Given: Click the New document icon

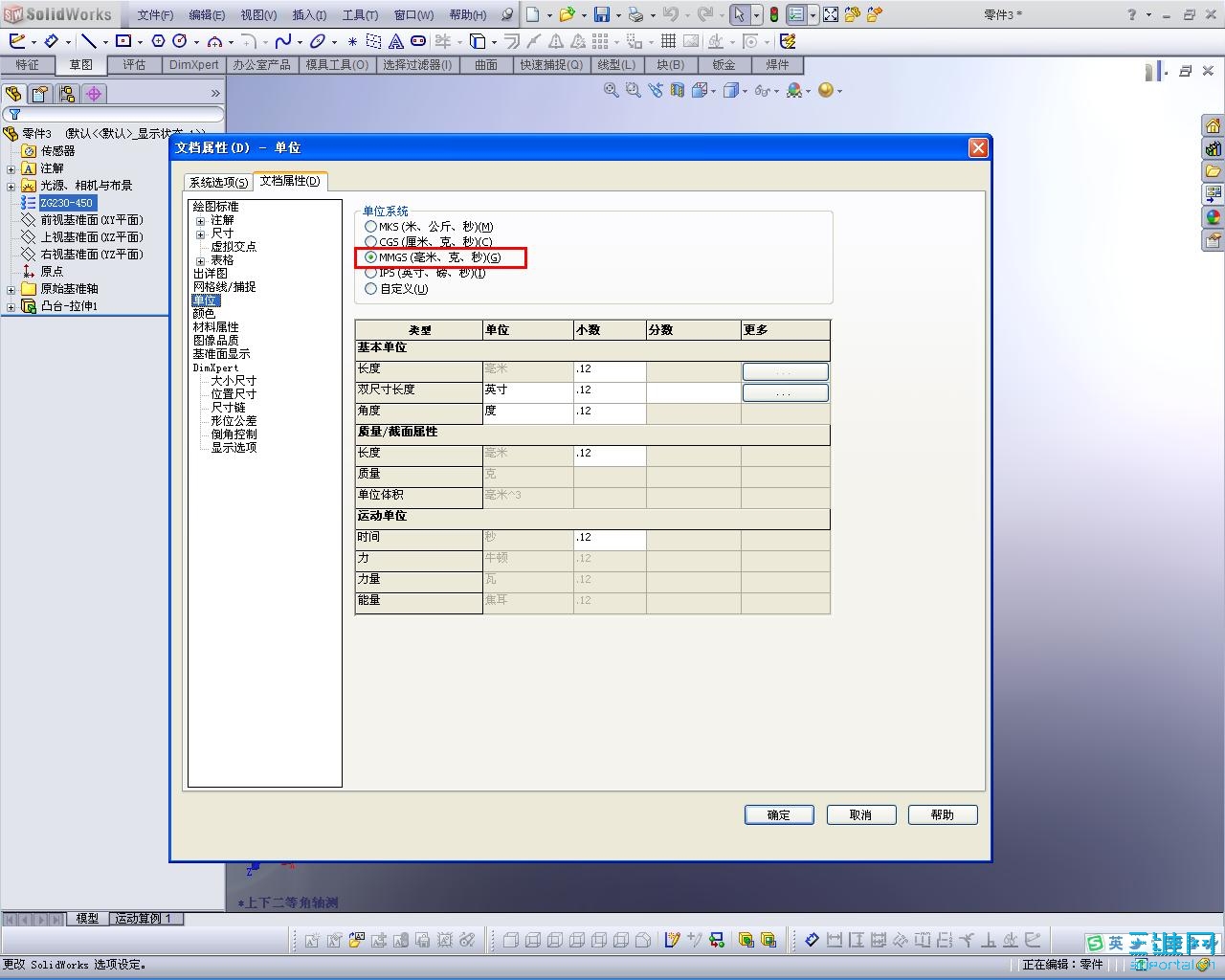Looking at the screenshot, I should 532,14.
